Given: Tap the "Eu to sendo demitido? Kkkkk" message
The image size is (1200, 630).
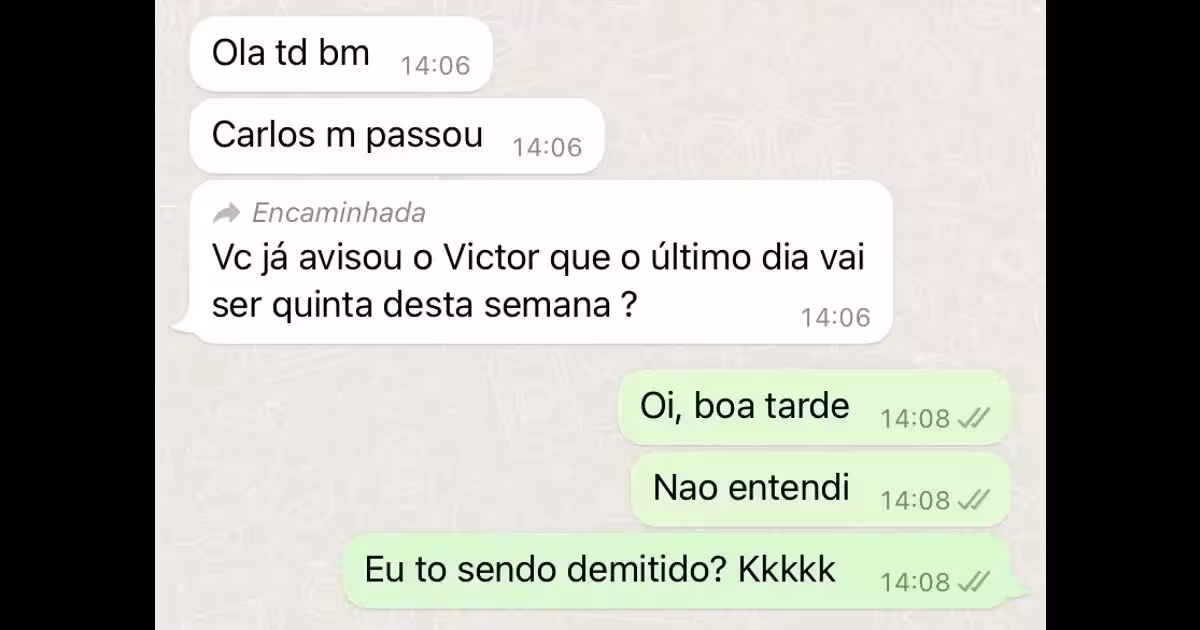Looking at the screenshot, I should 677,571.
